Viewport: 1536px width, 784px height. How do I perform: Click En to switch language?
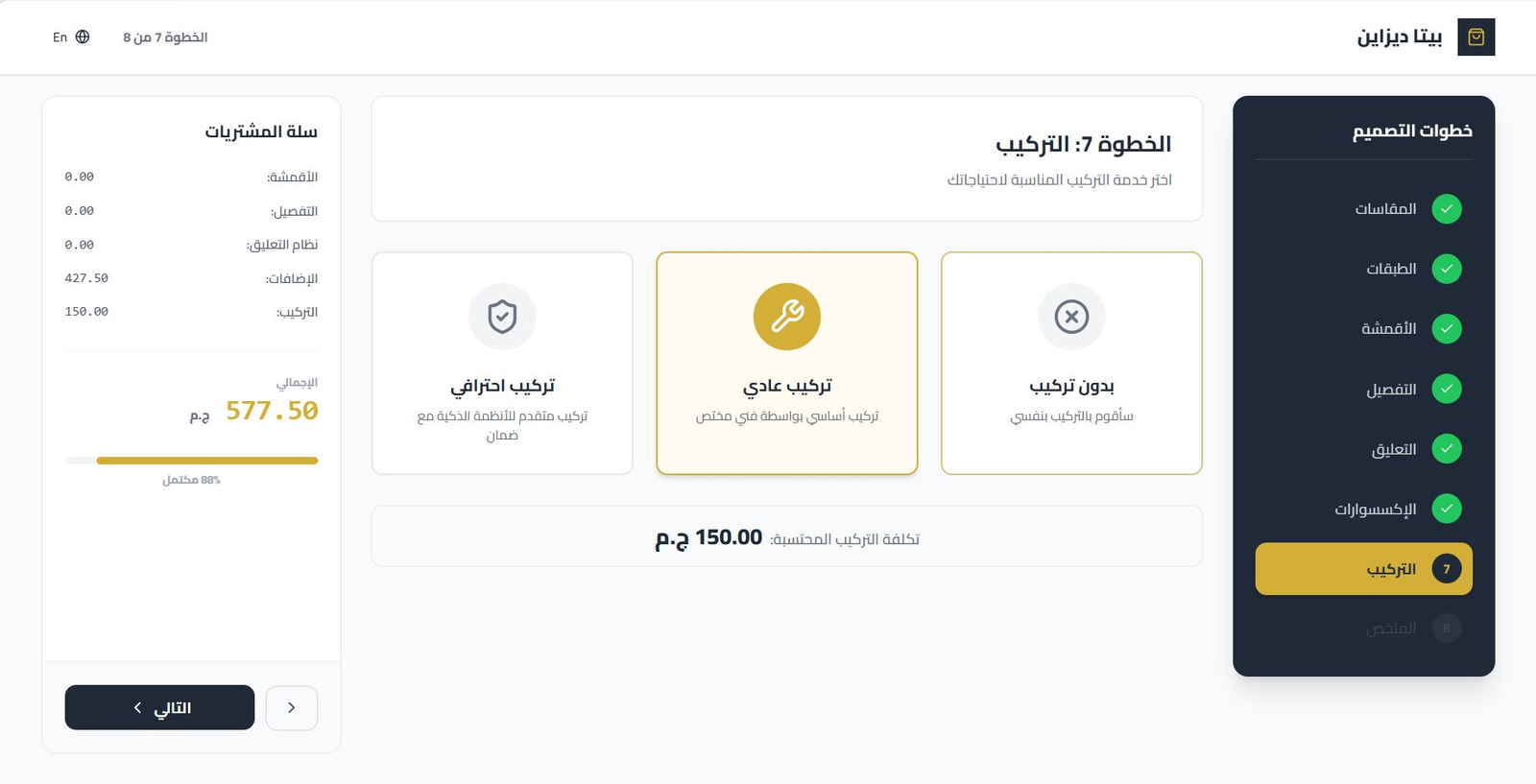tap(60, 36)
